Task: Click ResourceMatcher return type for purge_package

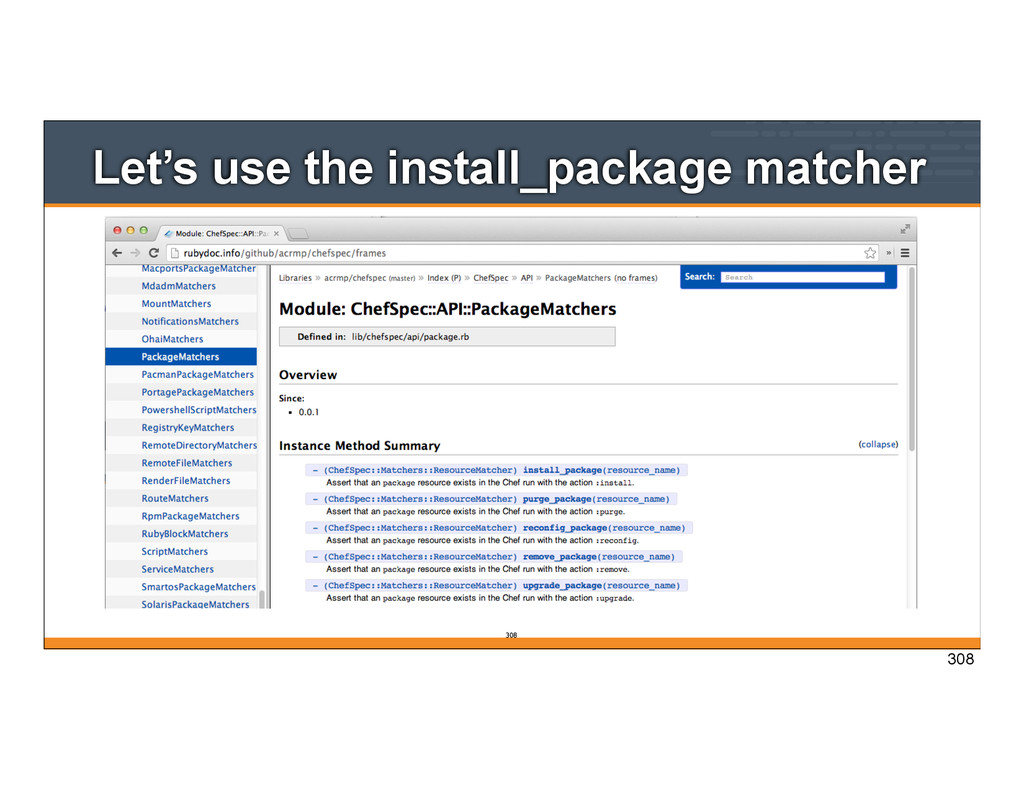Action: (420, 498)
